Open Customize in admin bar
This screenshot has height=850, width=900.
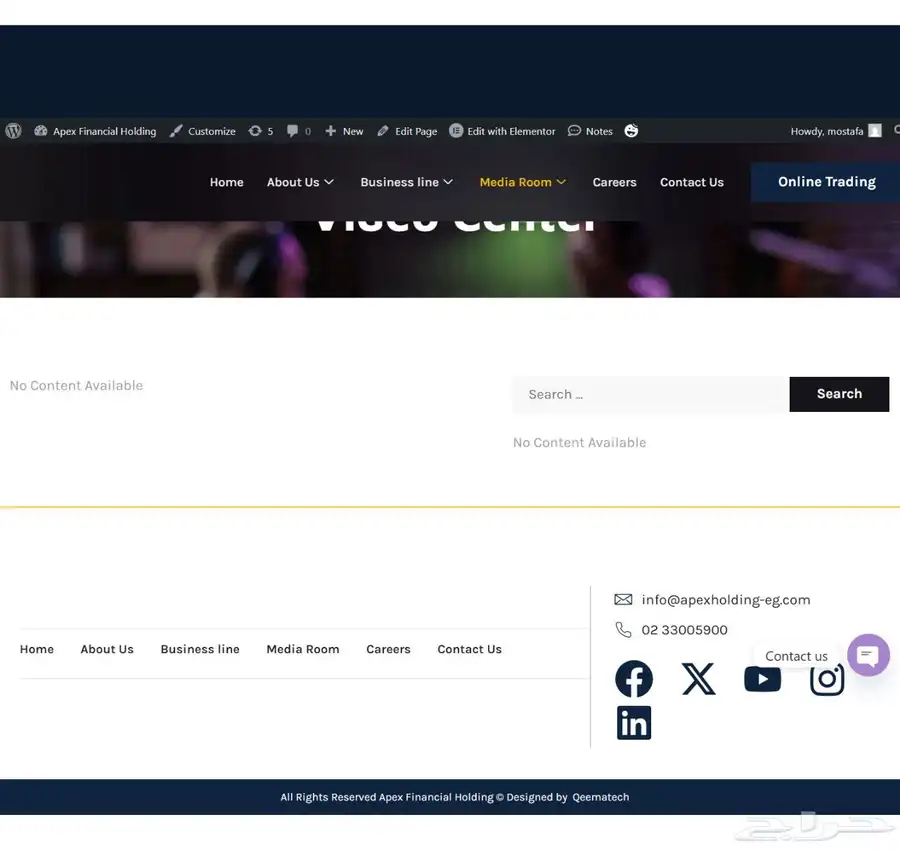point(203,131)
